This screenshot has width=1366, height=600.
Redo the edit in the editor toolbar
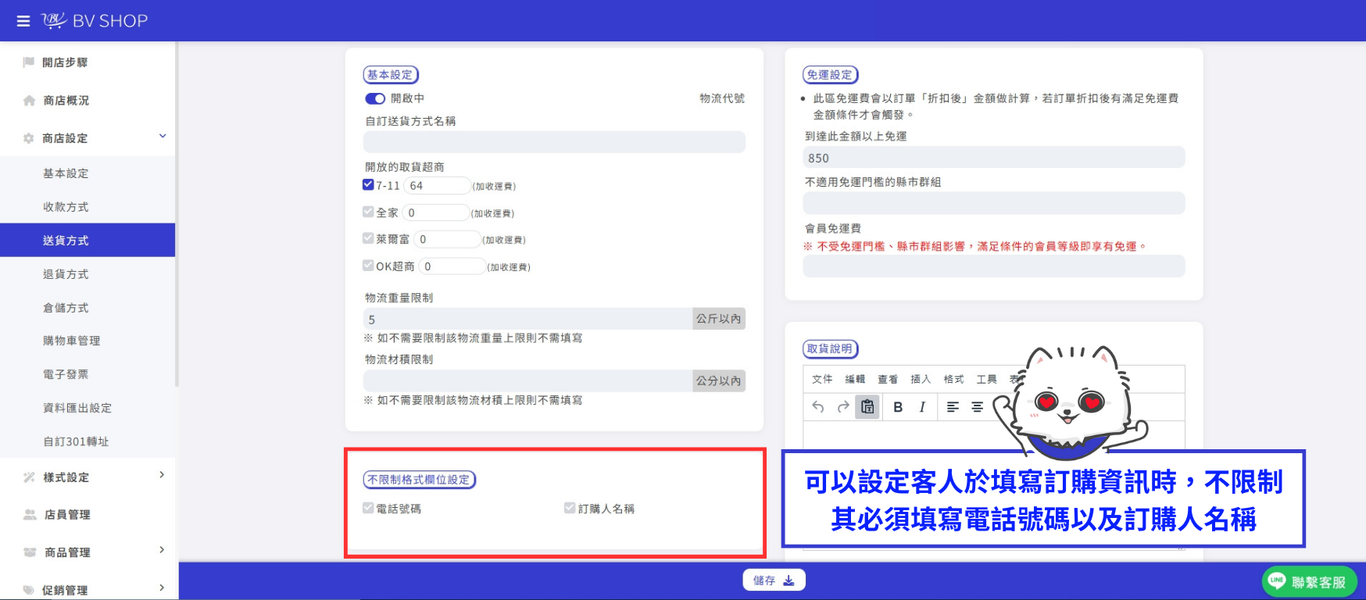[x=843, y=407]
